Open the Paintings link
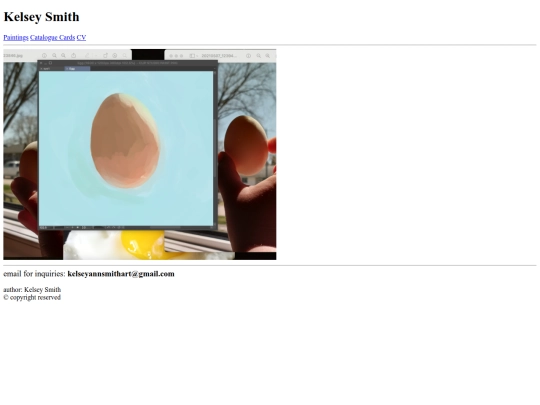 [x=16, y=38]
